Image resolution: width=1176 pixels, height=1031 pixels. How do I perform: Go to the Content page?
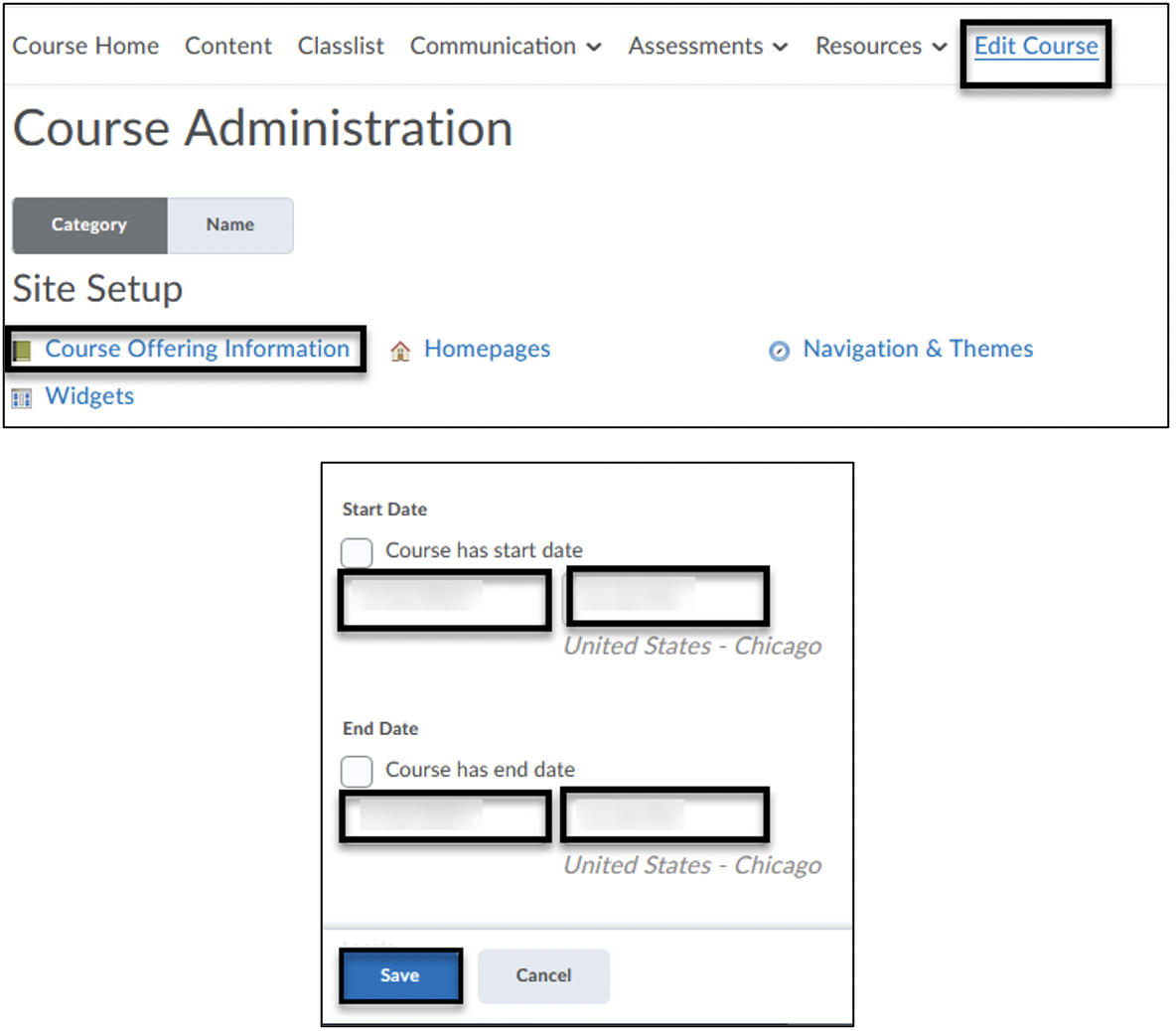pyautogui.click(x=227, y=47)
